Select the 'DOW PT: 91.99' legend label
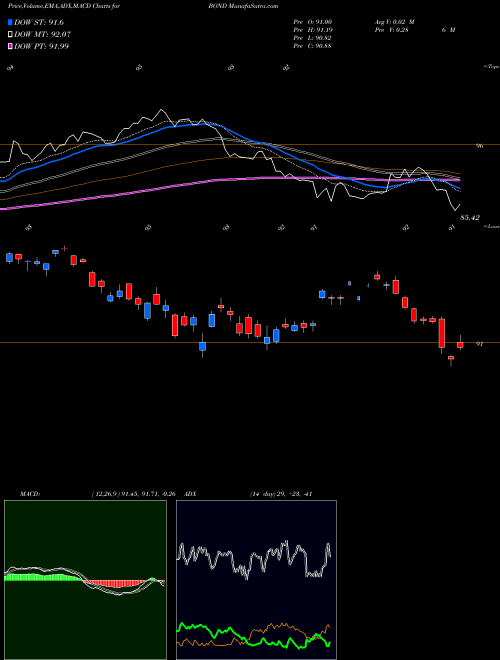 [x=41, y=46]
